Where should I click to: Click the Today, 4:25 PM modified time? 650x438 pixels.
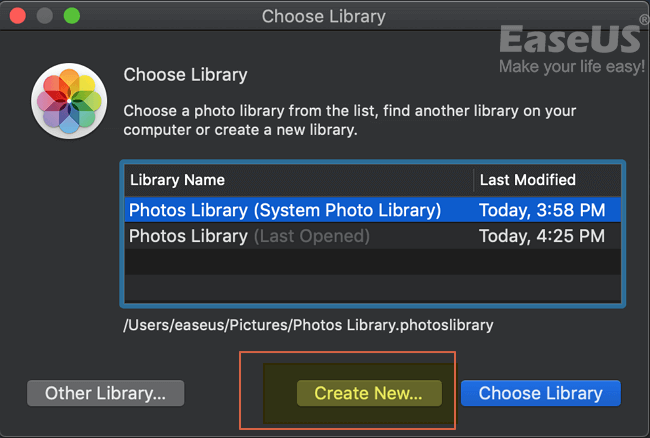pos(541,236)
